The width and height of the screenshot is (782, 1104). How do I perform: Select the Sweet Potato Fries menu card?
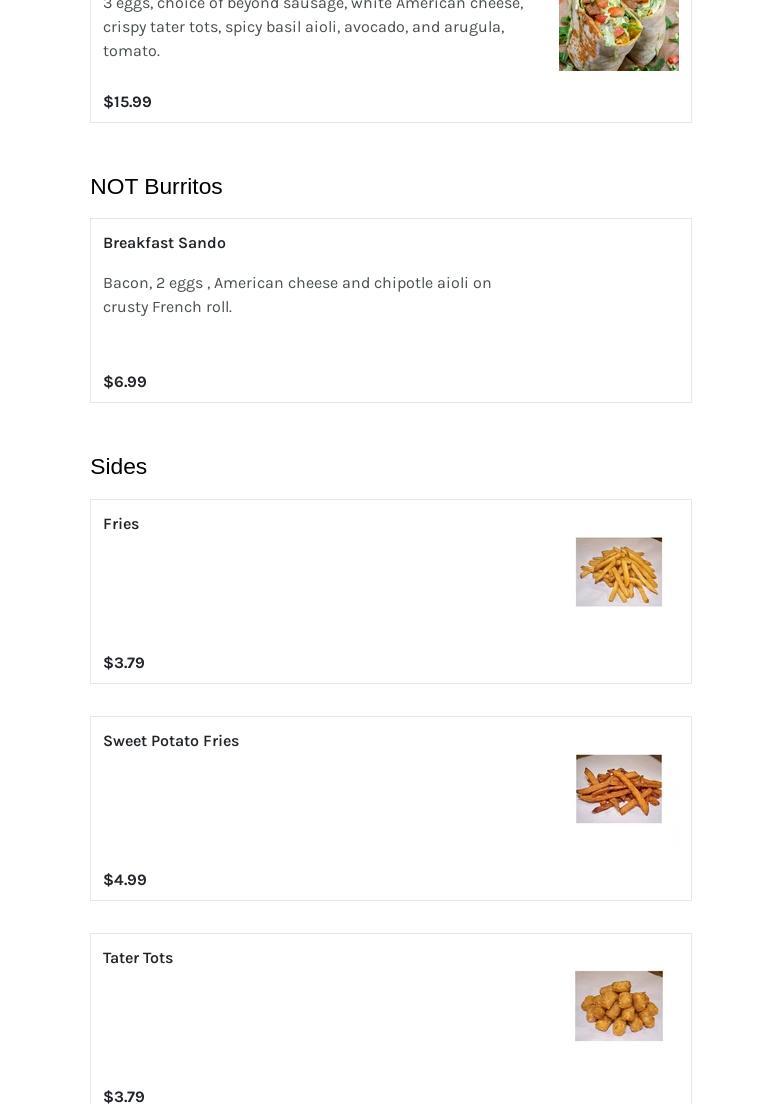[x=391, y=808]
